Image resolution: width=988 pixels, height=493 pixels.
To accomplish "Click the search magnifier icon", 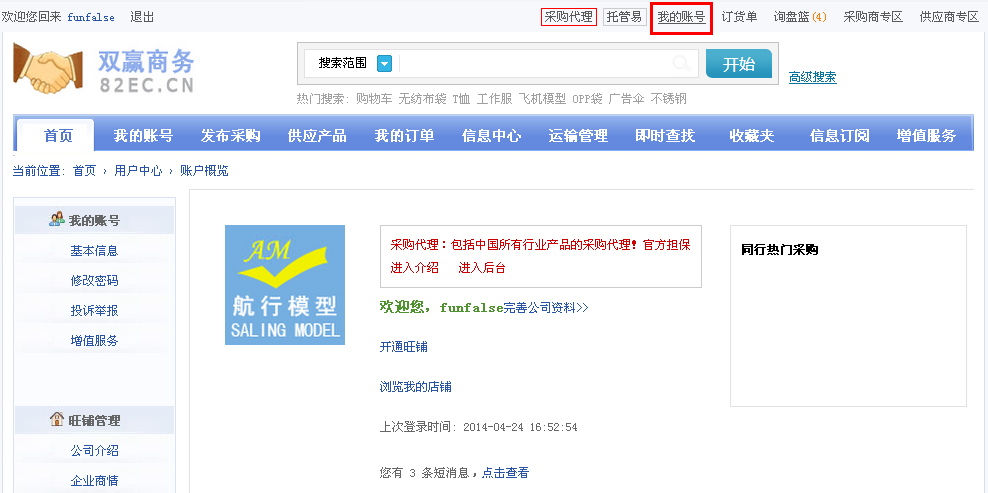I will 681,64.
